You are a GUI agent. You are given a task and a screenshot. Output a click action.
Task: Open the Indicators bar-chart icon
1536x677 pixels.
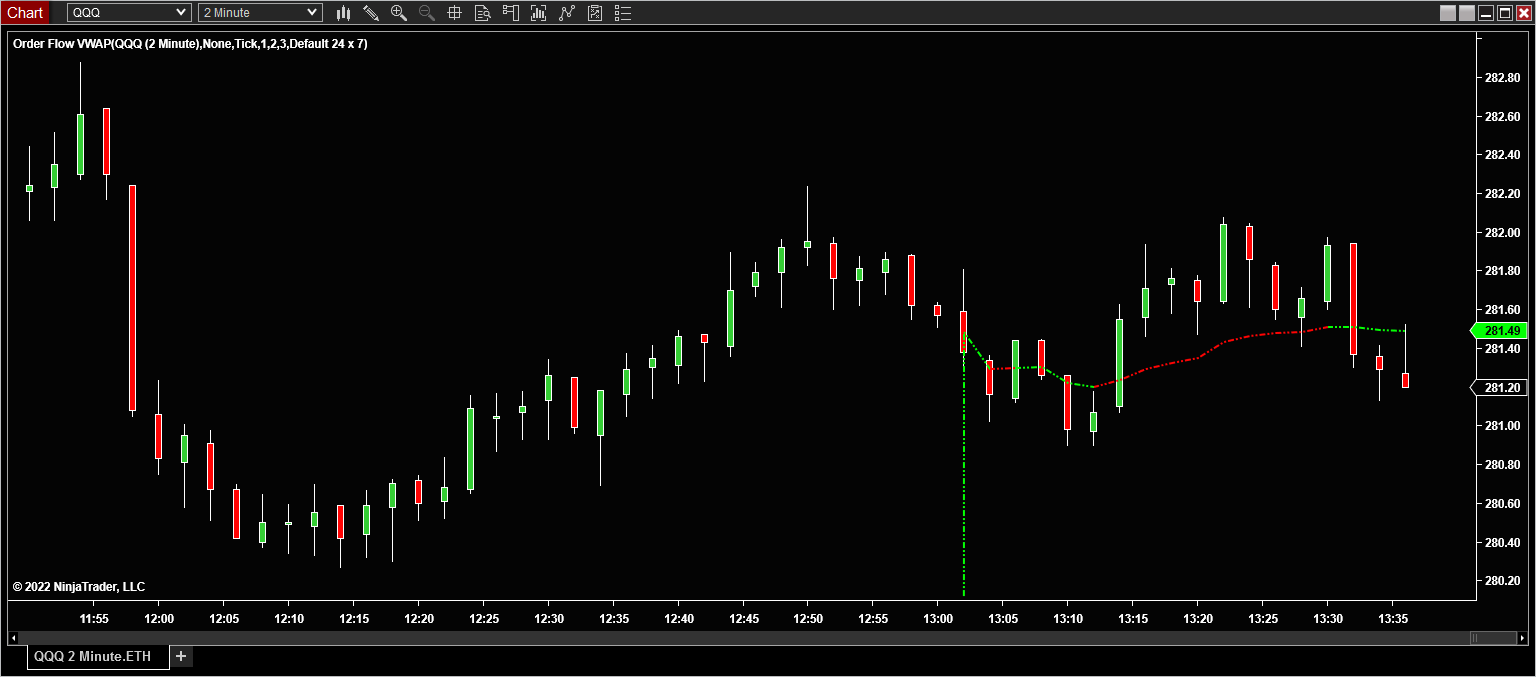tap(539, 13)
